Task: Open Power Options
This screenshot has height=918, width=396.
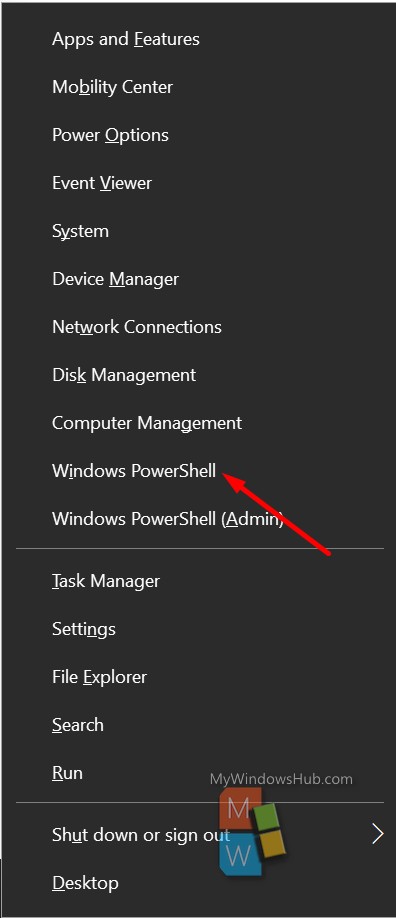Action: coord(199,135)
